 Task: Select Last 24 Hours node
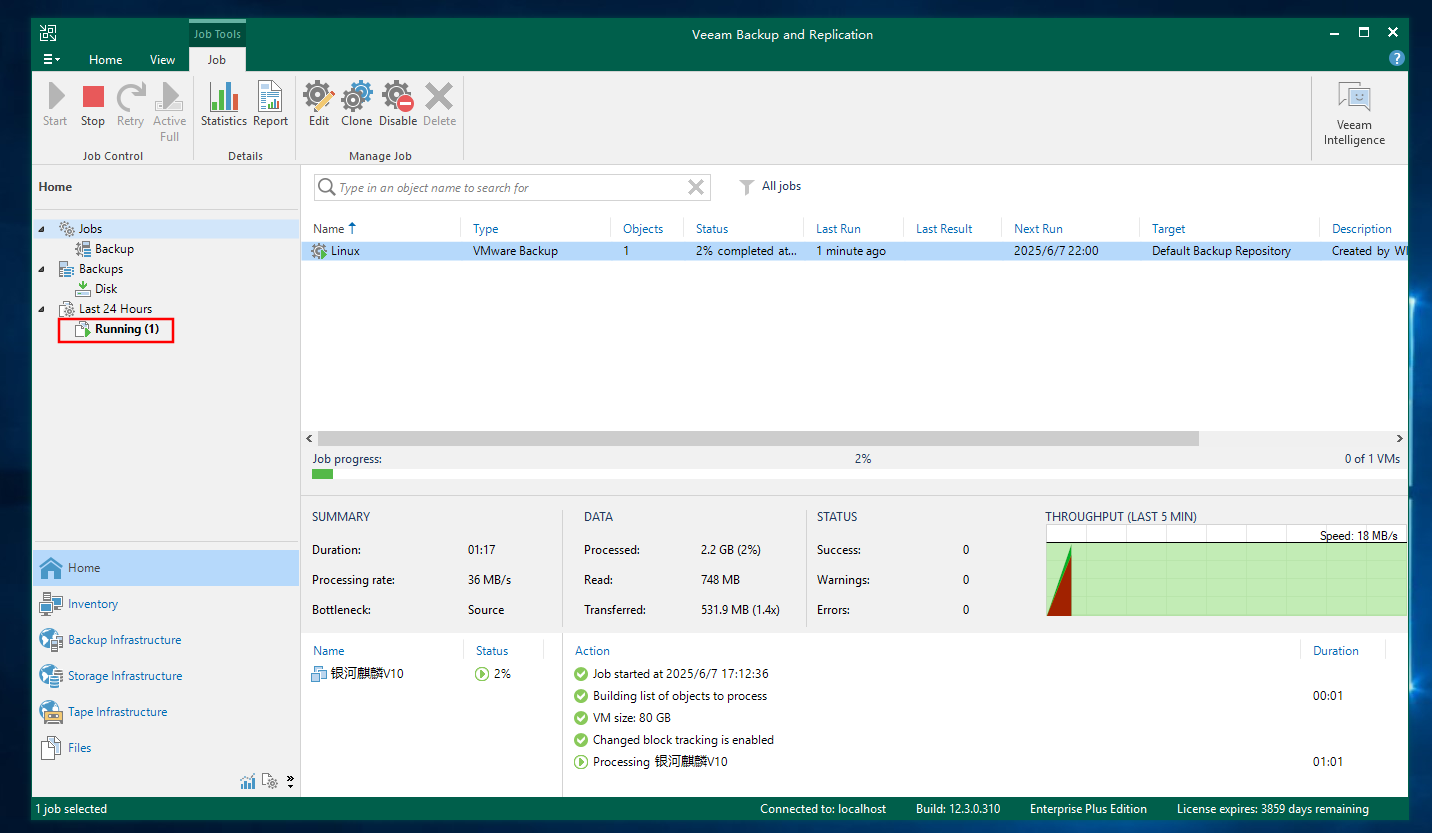(x=115, y=309)
